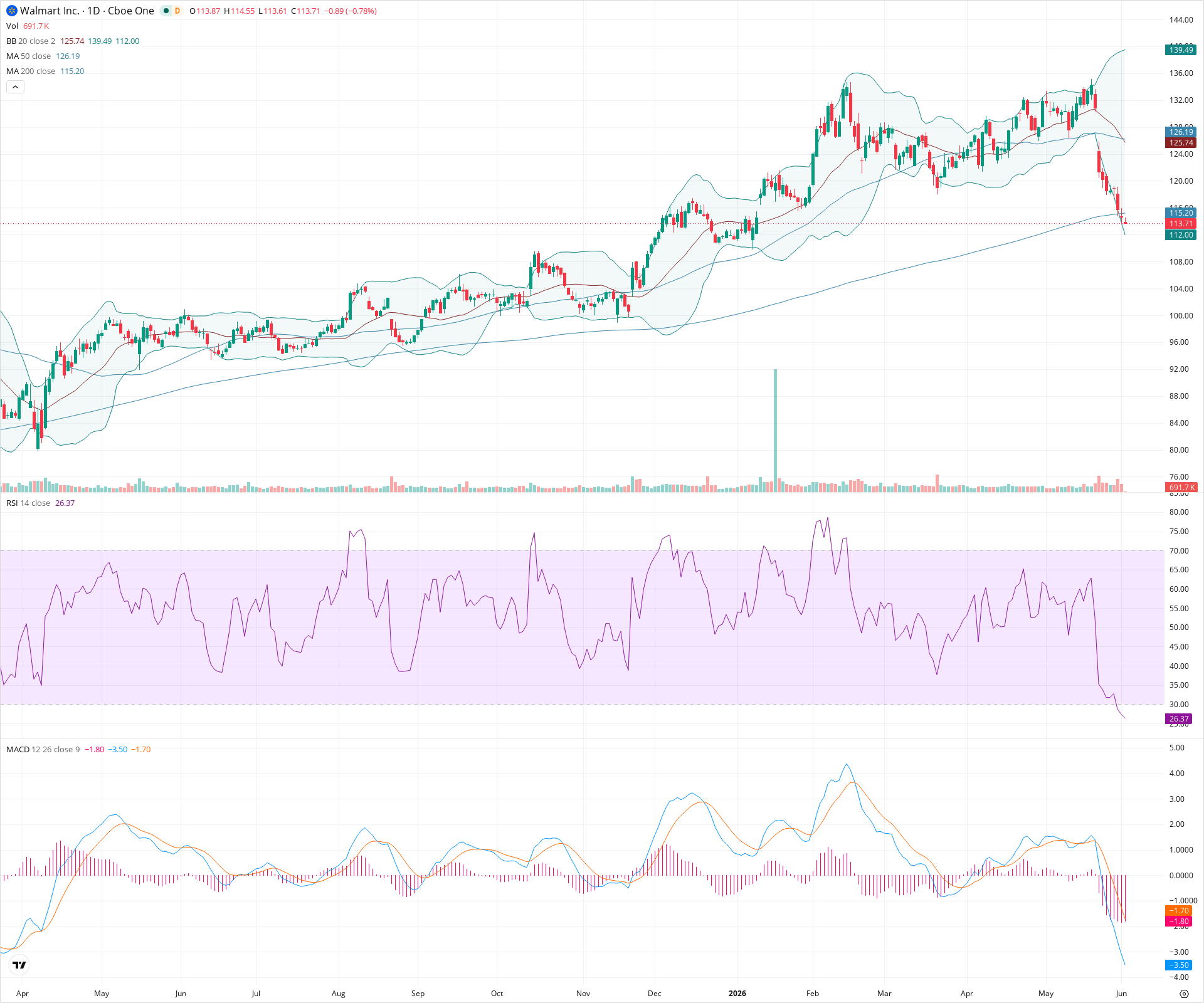Click the 125.74 BB basis price label
This screenshot has width=1204, height=1003.
1181,143
